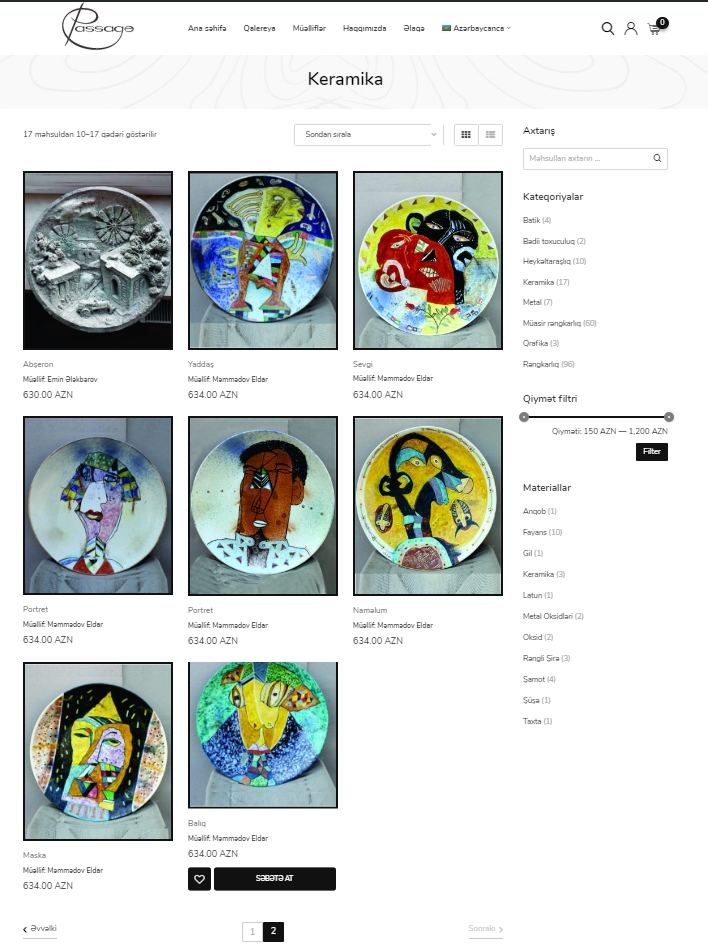708x952 pixels.
Task: Open the Sondan sırala sorting dropdown
Action: [367, 135]
